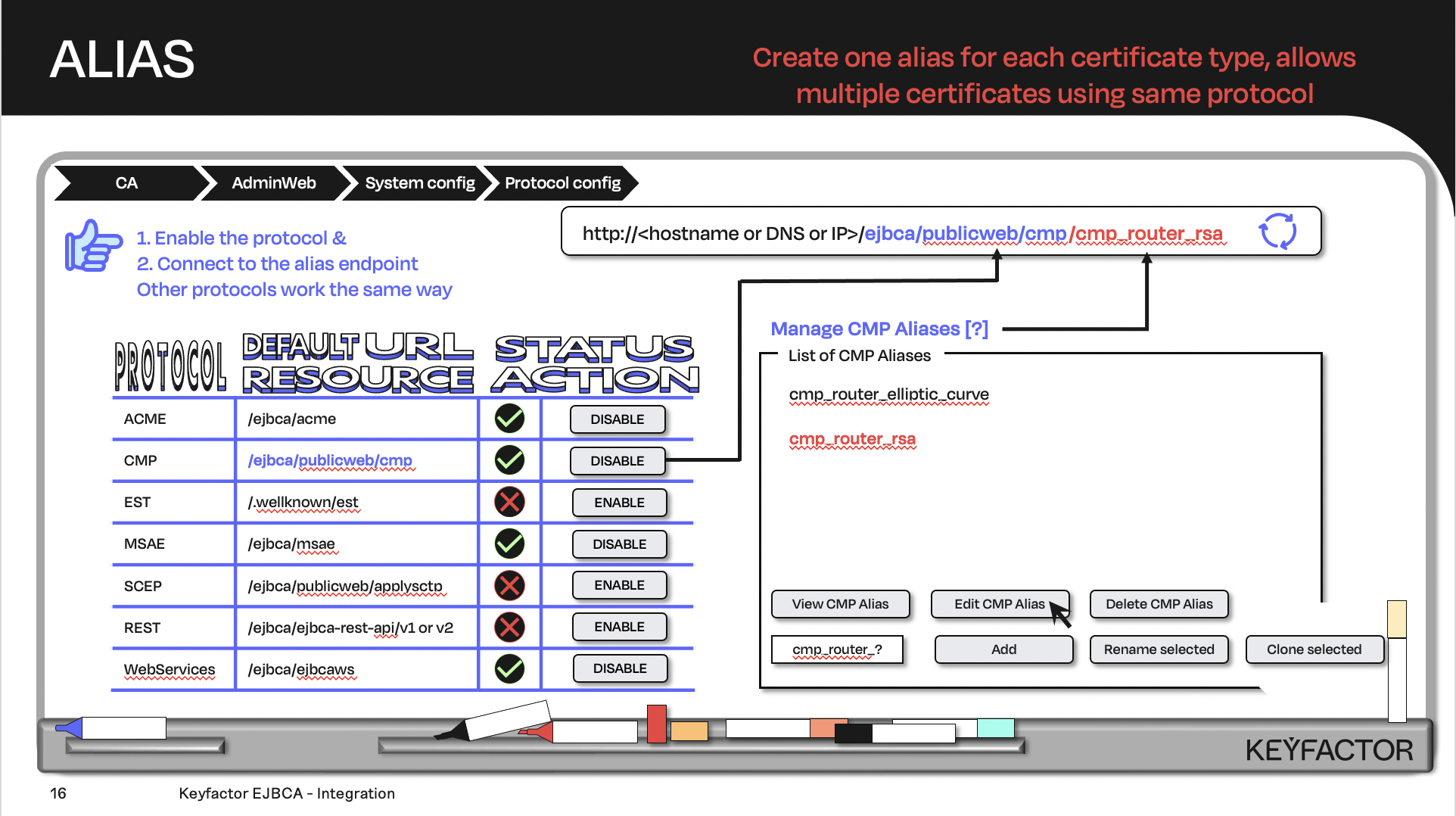Click the red X status for REST
Viewport: 1456px width, 816px height.
(509, 627)
